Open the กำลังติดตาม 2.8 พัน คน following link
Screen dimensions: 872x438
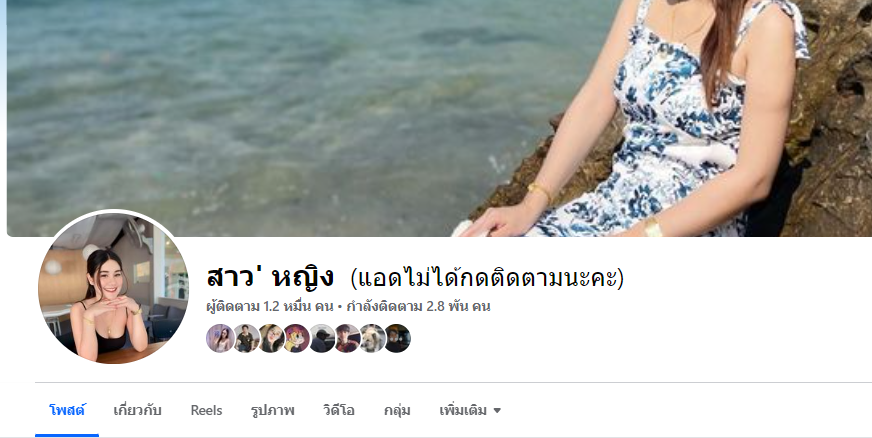click(418, 306)
